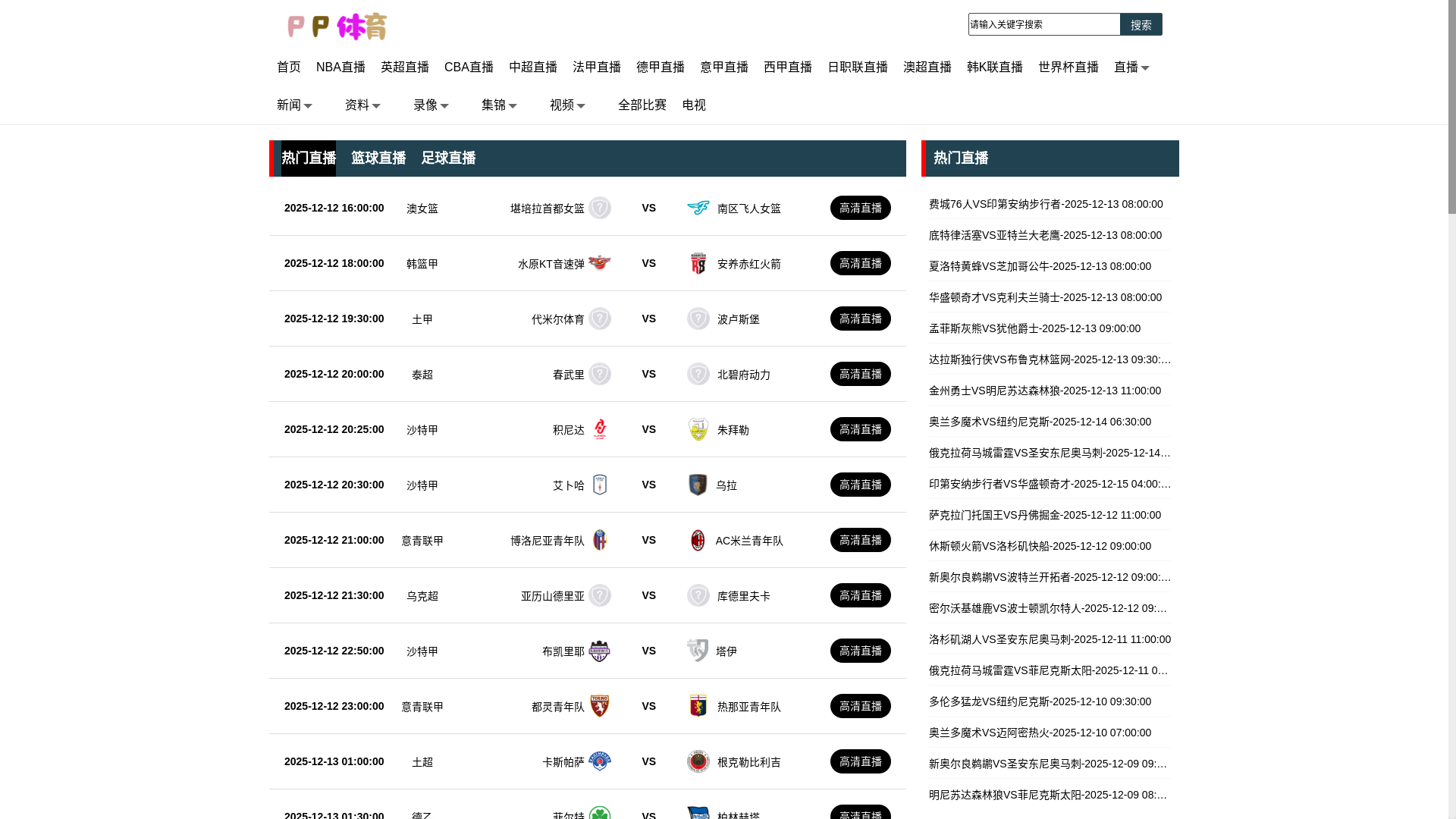Click 根克勒比利吉 team logo icon
The width and height of the screenshot is (1456, 819).
point(698,761)
